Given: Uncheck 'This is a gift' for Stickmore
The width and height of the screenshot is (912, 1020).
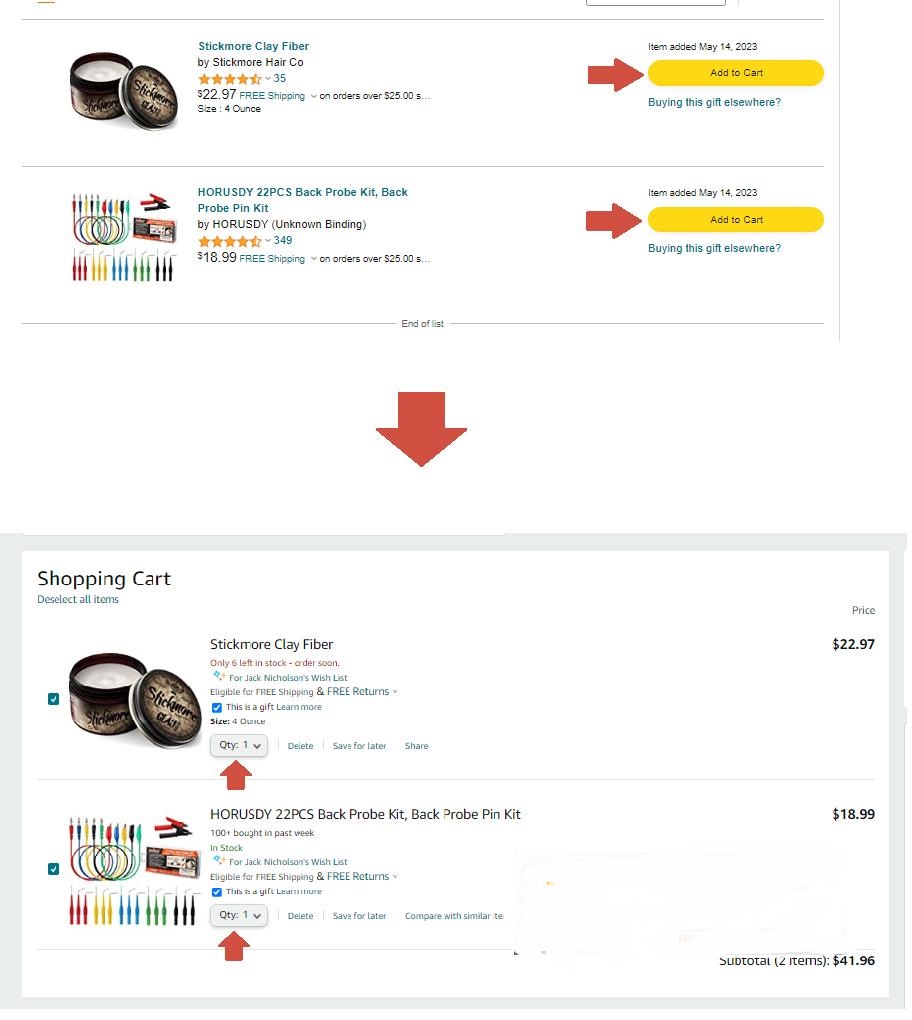Looking at the screenshot, I should [217, 708].
